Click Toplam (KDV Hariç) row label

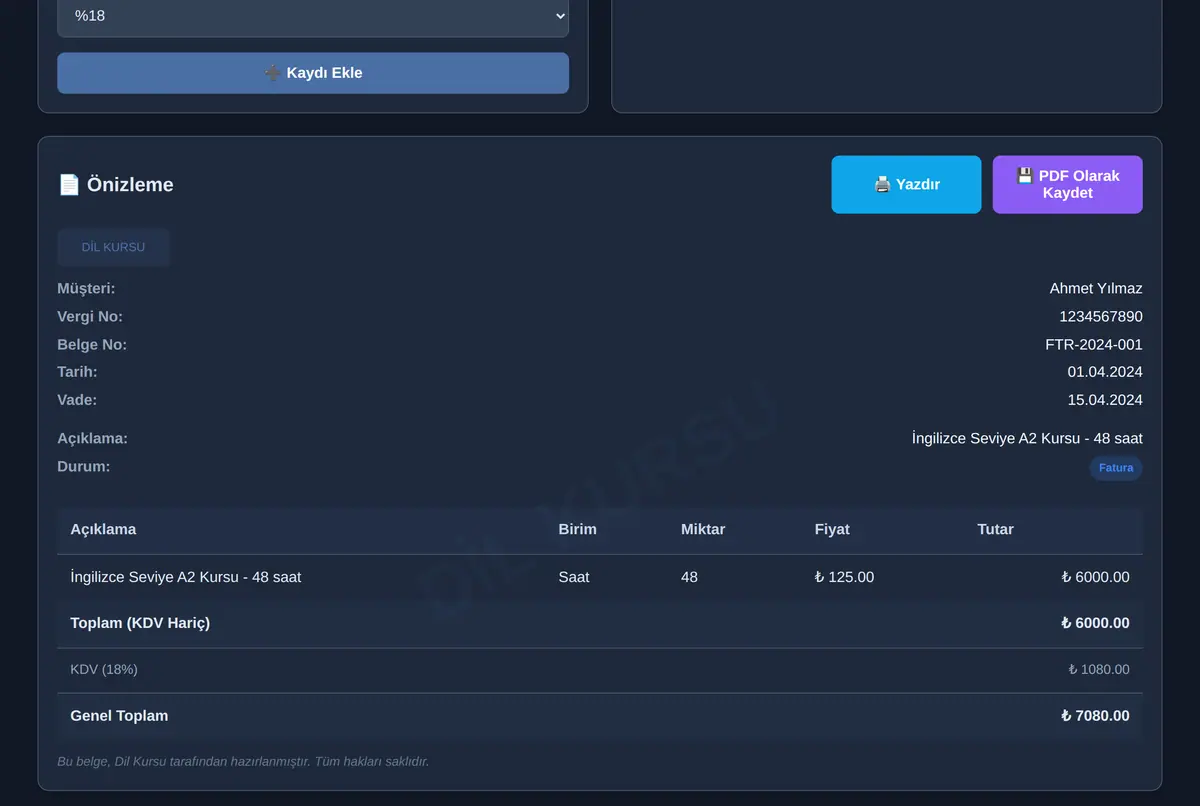pyautogui.click(x=140, y=623)
